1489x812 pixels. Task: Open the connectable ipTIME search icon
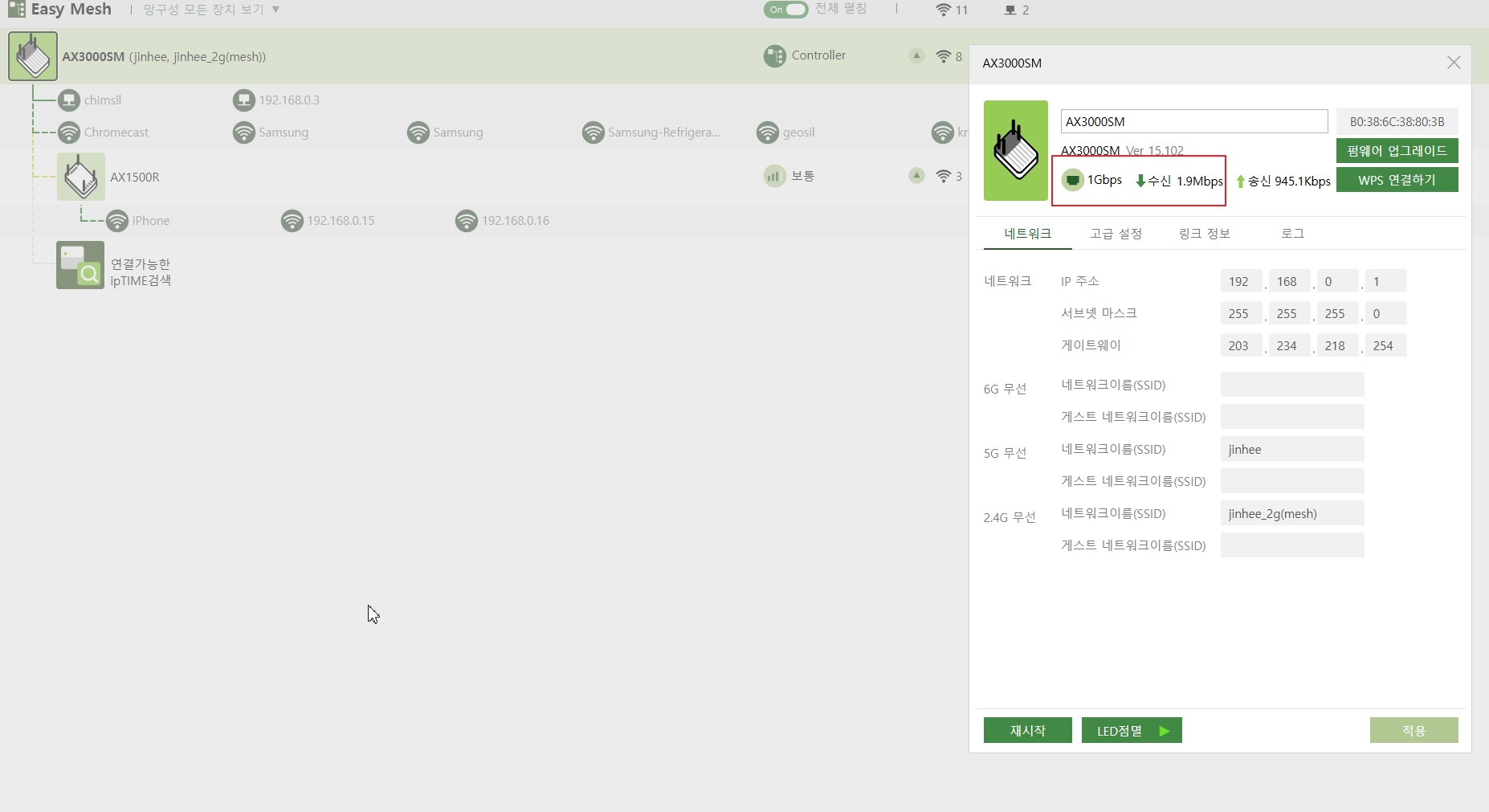click(x=80, y=265)
